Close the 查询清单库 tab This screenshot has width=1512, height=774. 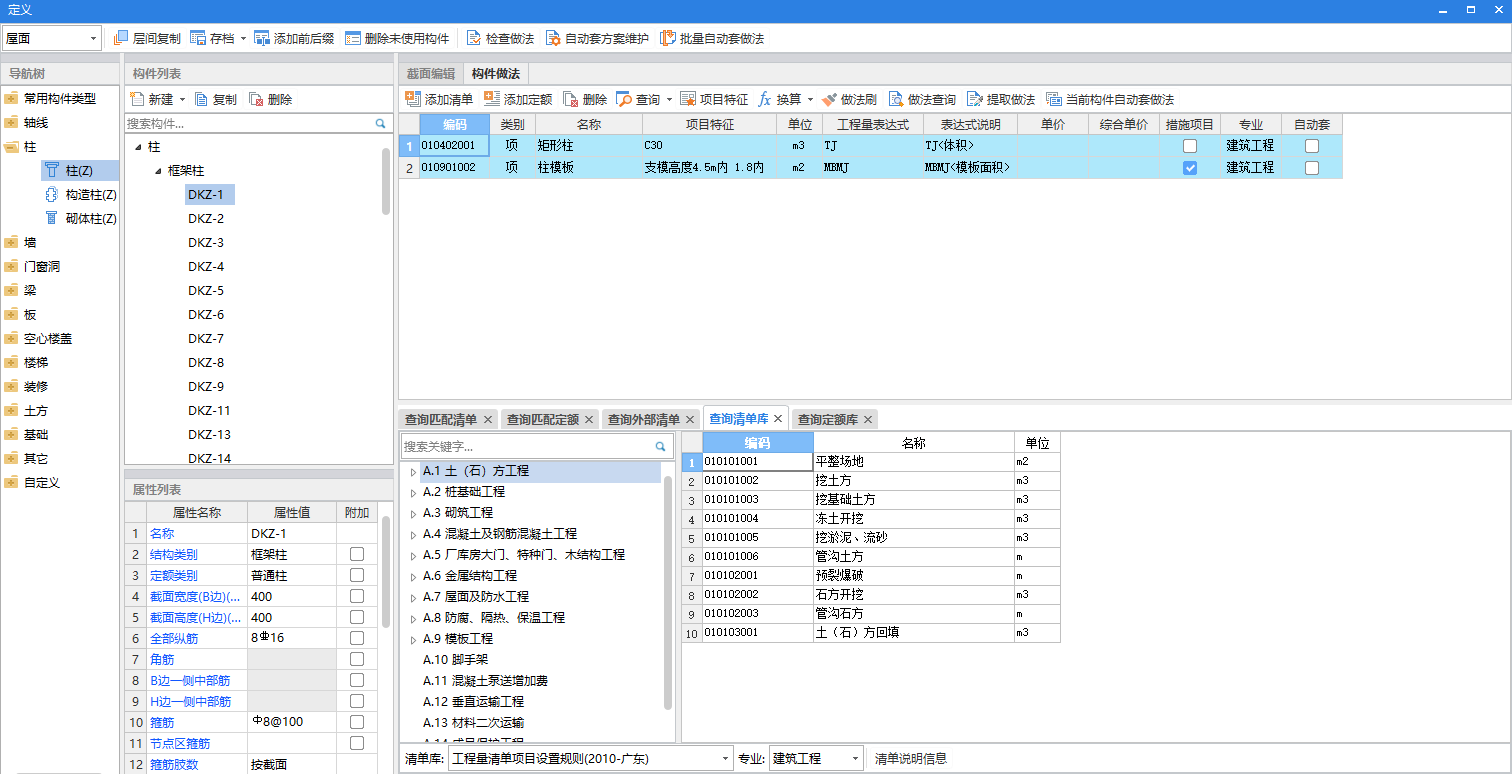[x=777, y=419]
